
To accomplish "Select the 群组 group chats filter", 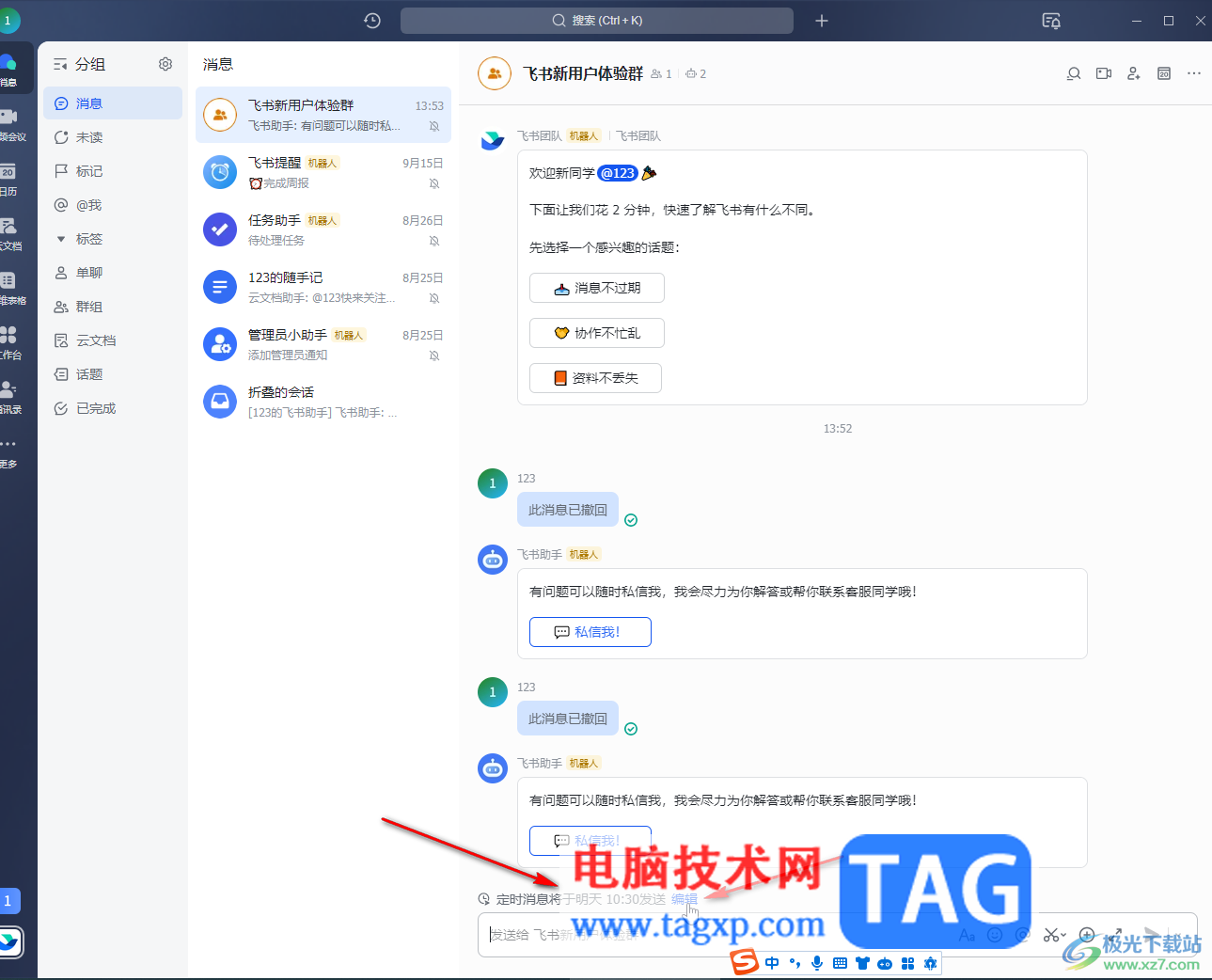I will (x=113, y=307).
